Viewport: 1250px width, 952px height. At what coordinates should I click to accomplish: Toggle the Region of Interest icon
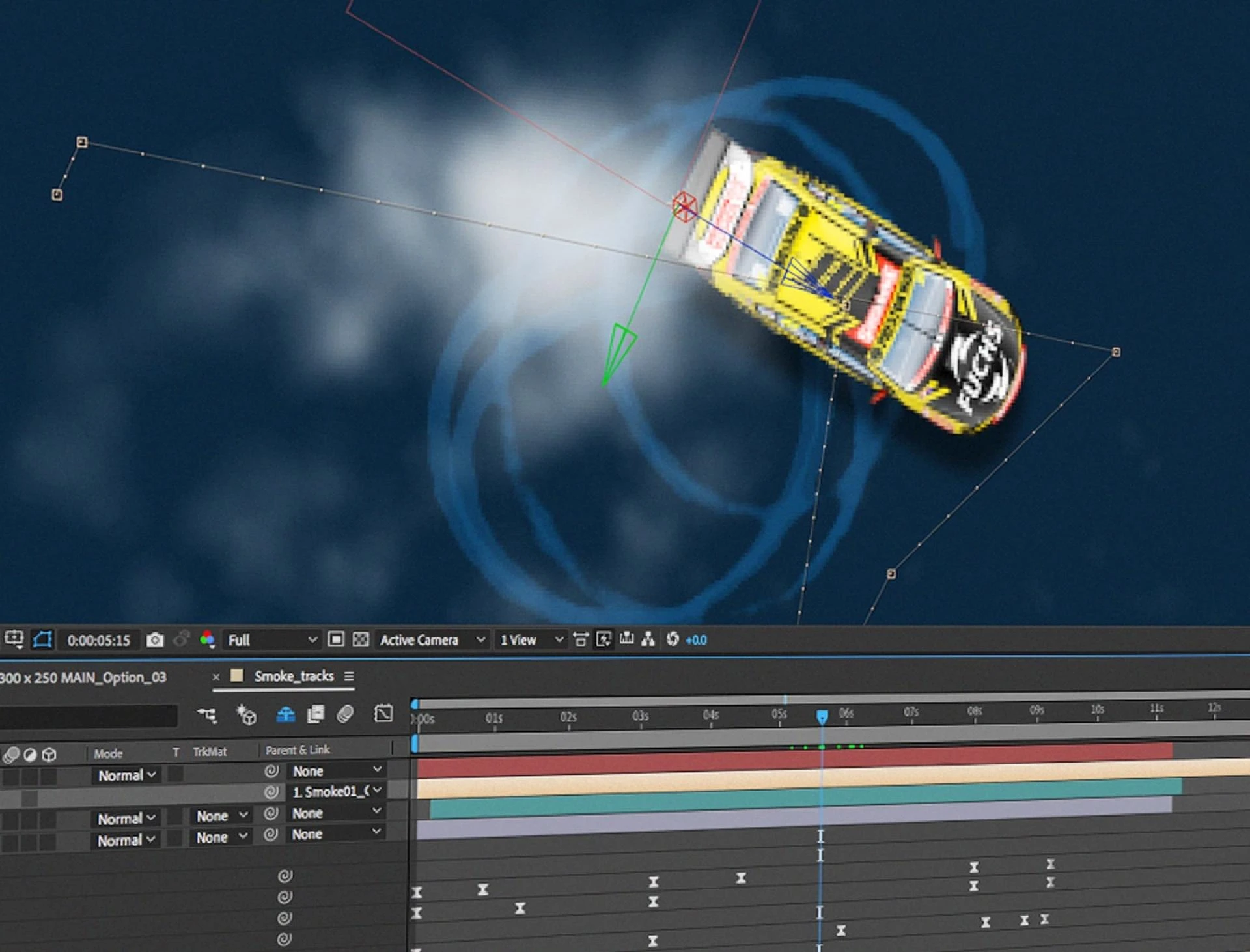(x=336, y=639)
